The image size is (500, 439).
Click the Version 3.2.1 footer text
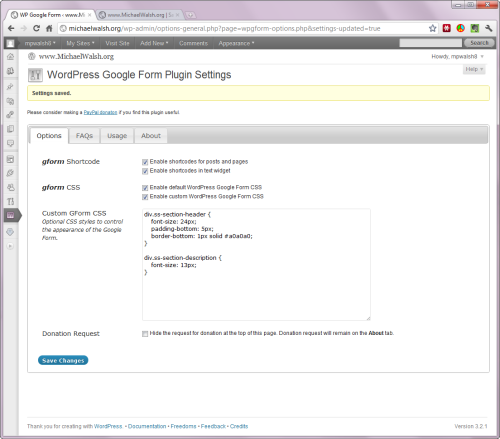coord(471,426)
